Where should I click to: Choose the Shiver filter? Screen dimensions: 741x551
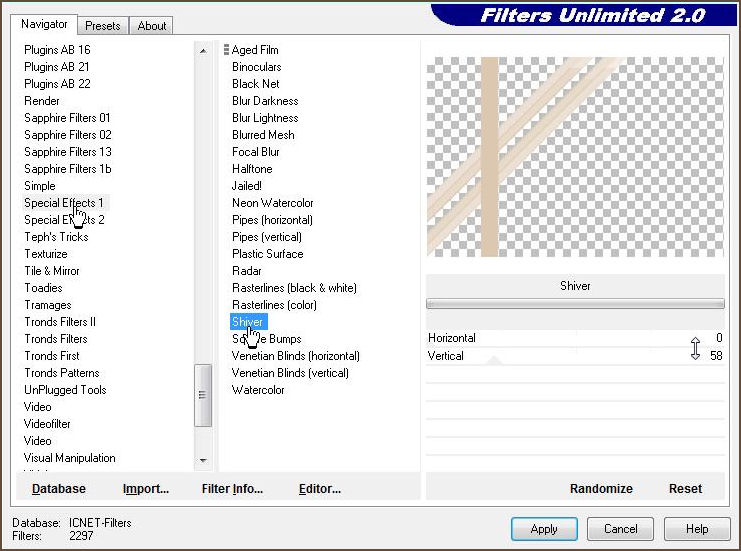point(249,322)
